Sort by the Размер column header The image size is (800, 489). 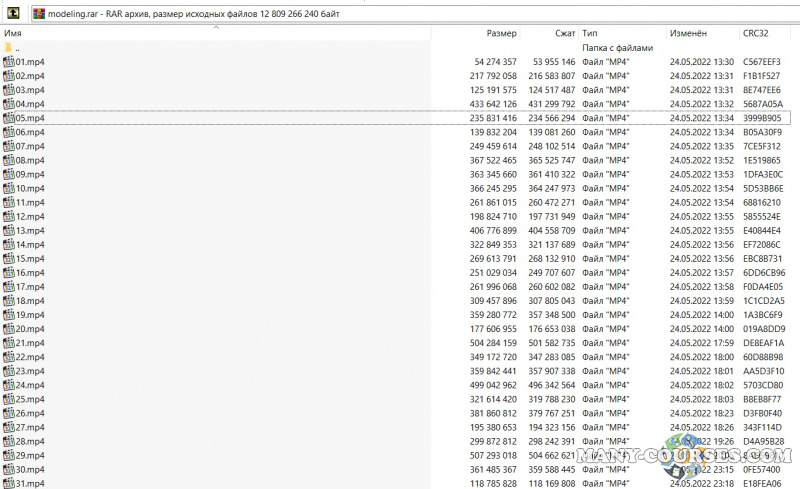click(x=502, y=33)
